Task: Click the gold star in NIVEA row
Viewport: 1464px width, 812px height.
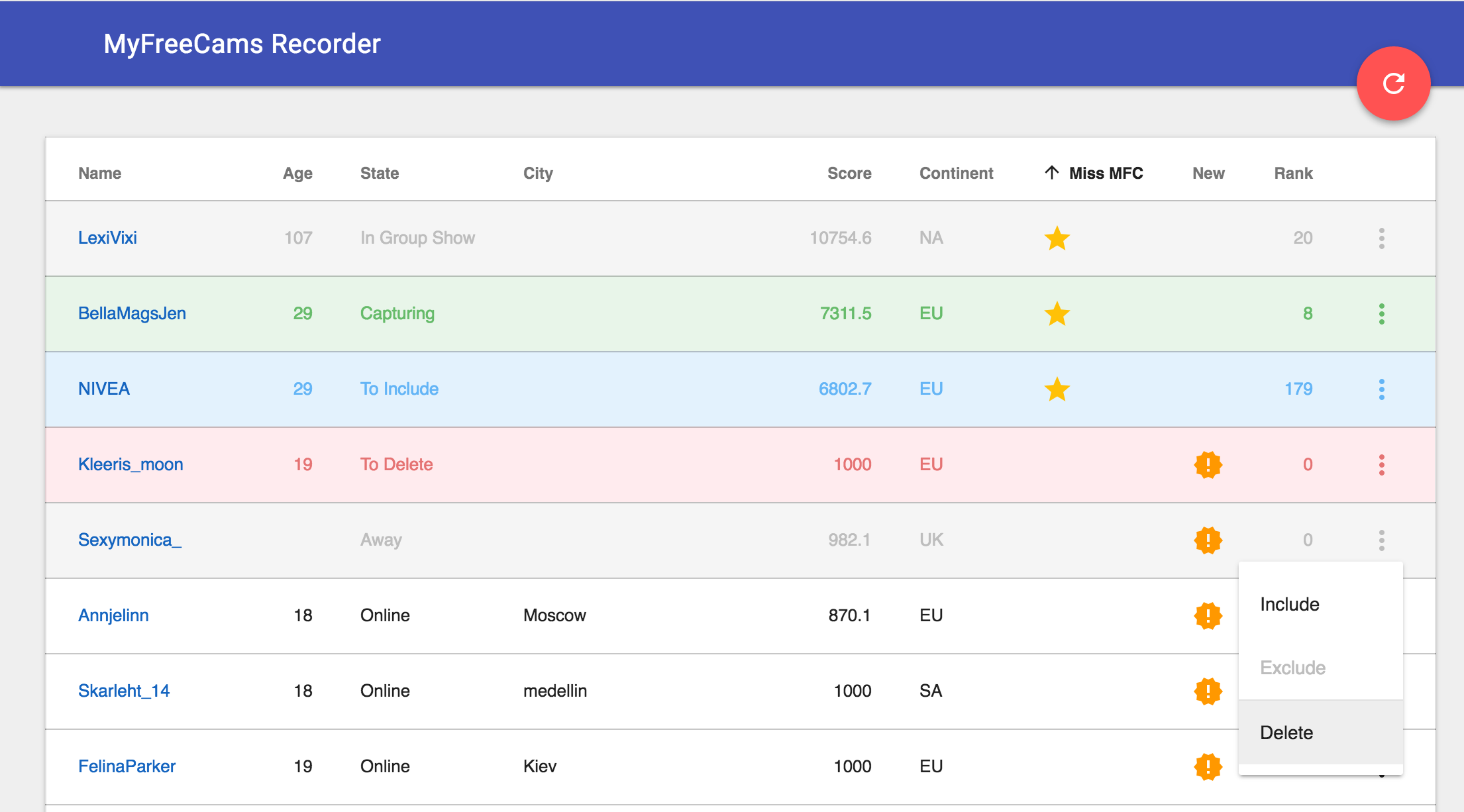Action: click(1057, 389)
